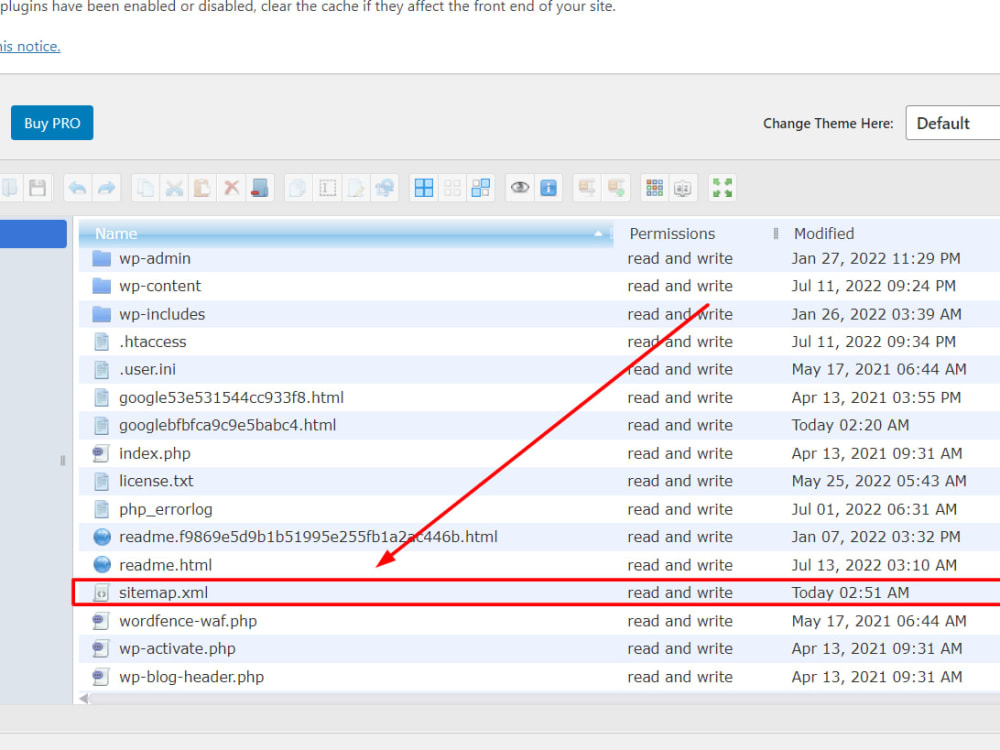
Task: Switch view with colored grid icon
Action: click(654, 188)
